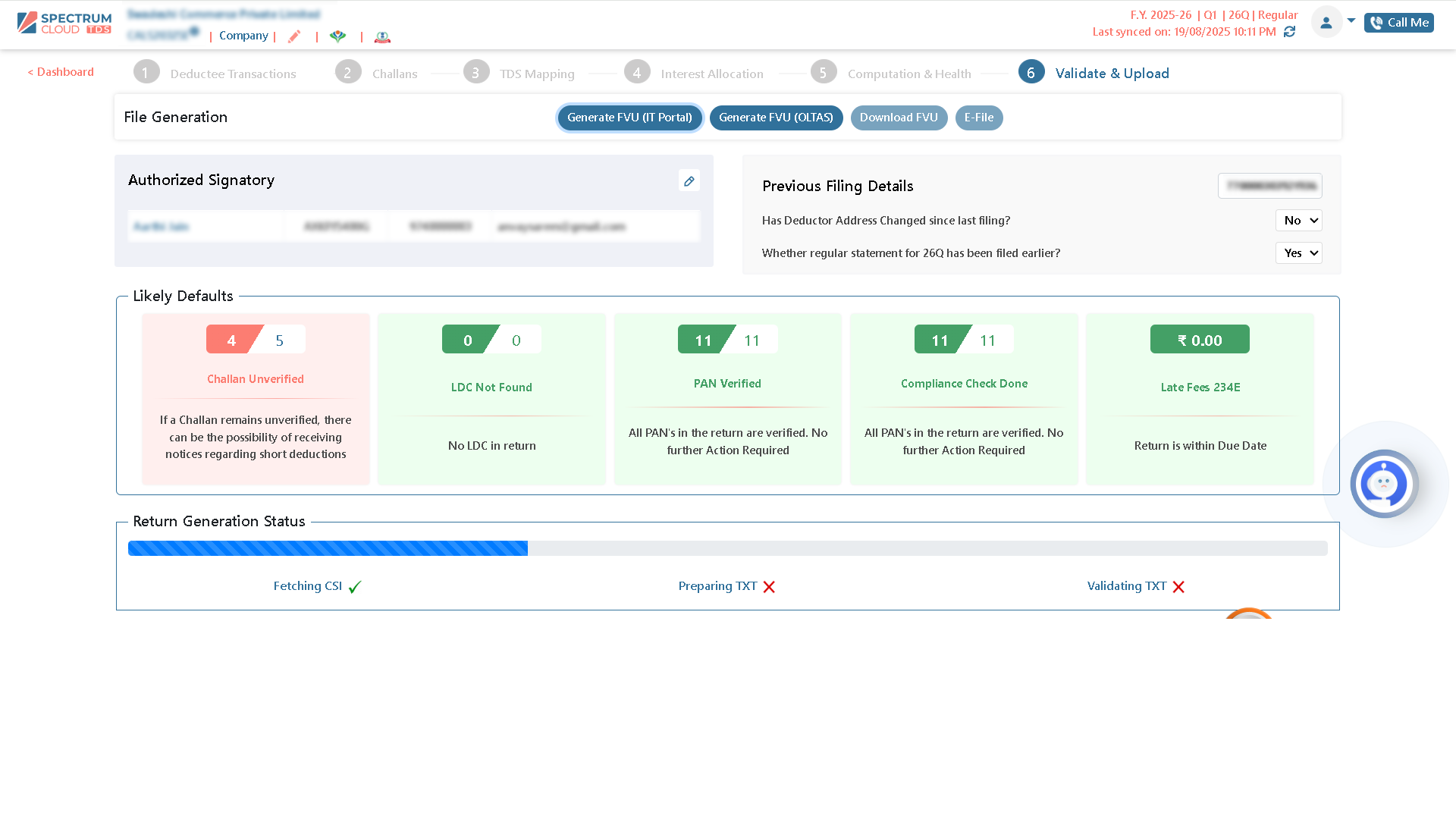Click the red pencil edit deductor icon
This screenshot has width=1456, height=819.
[x=294, y=36]
